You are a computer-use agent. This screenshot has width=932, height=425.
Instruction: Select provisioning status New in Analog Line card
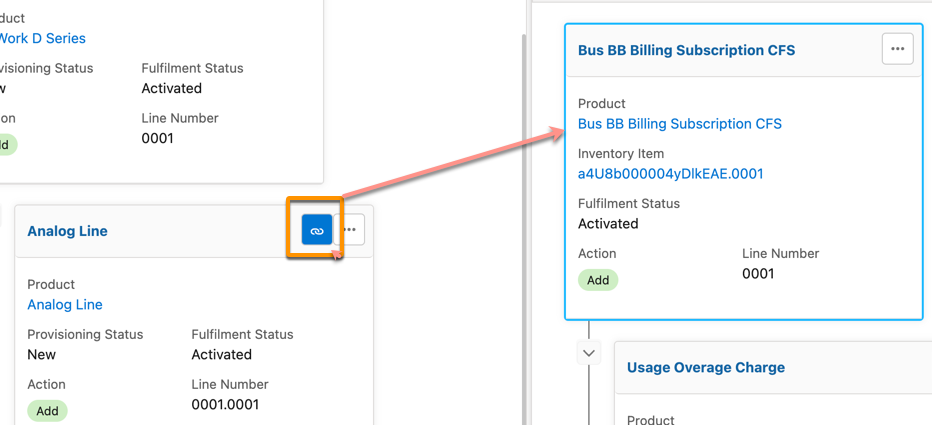click(42, 354)
